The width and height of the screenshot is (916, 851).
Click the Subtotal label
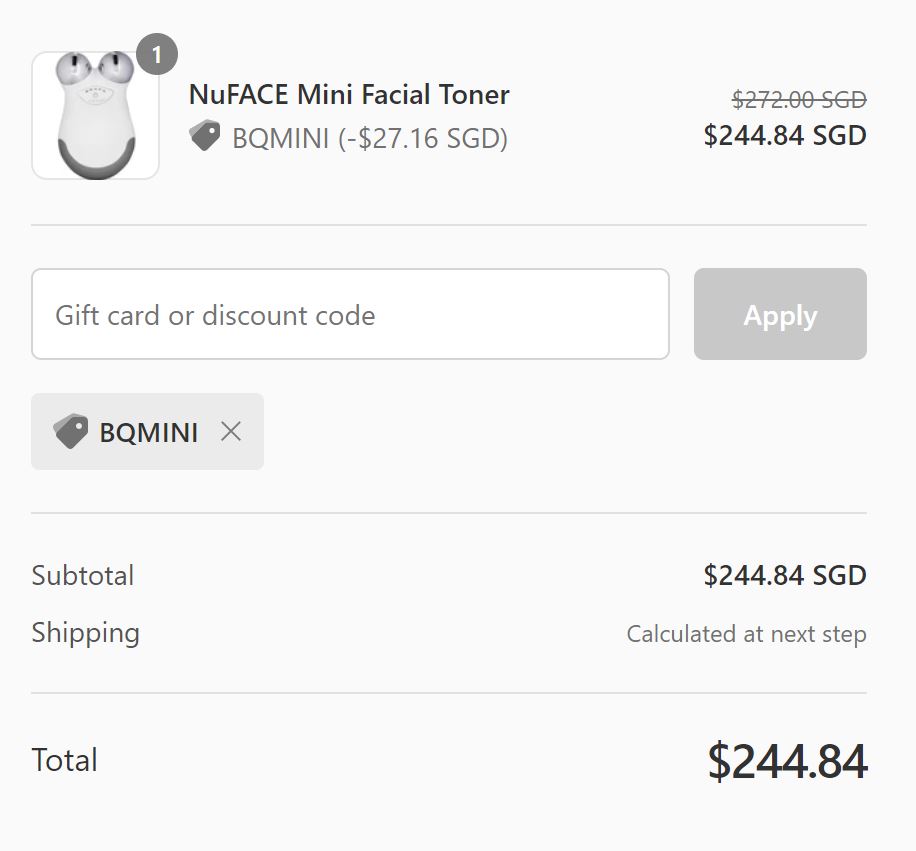pos(83,575)
